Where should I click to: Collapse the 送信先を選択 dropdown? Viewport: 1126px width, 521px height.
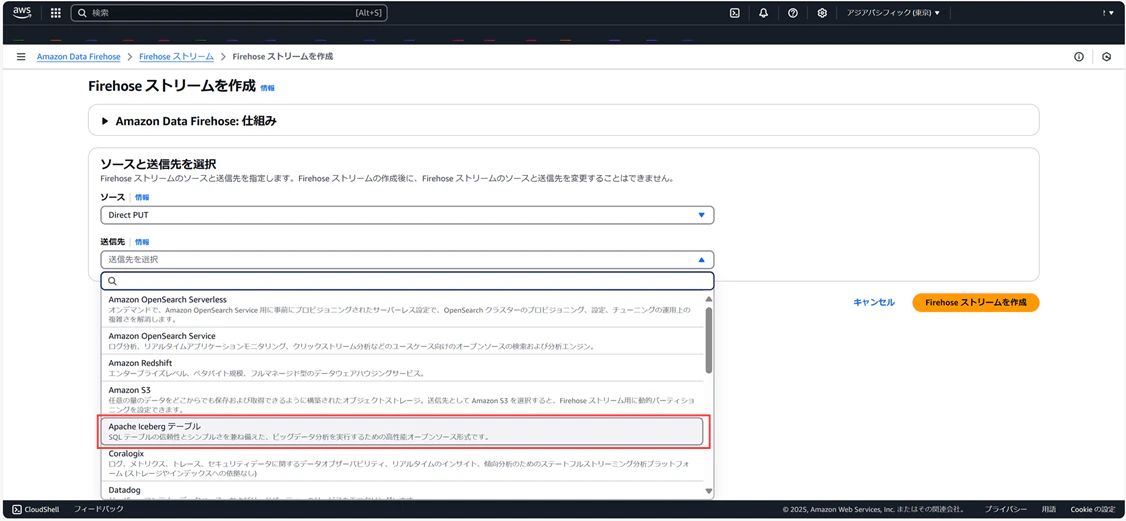[x=407, y=260]
